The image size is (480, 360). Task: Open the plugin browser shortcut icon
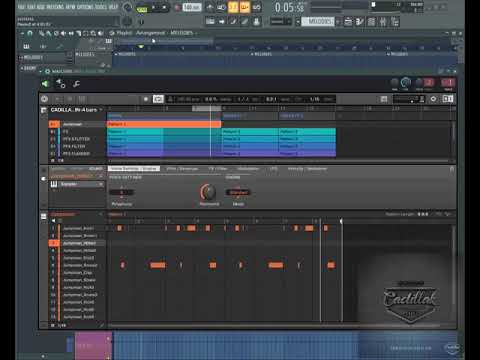(x=395, y=22)
